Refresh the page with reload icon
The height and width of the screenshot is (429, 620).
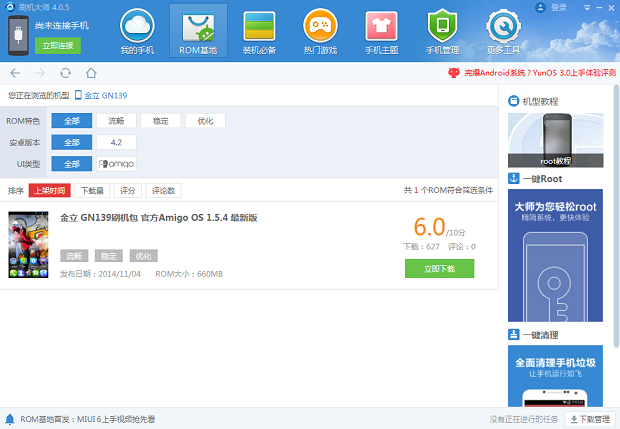tap(66, 73)
